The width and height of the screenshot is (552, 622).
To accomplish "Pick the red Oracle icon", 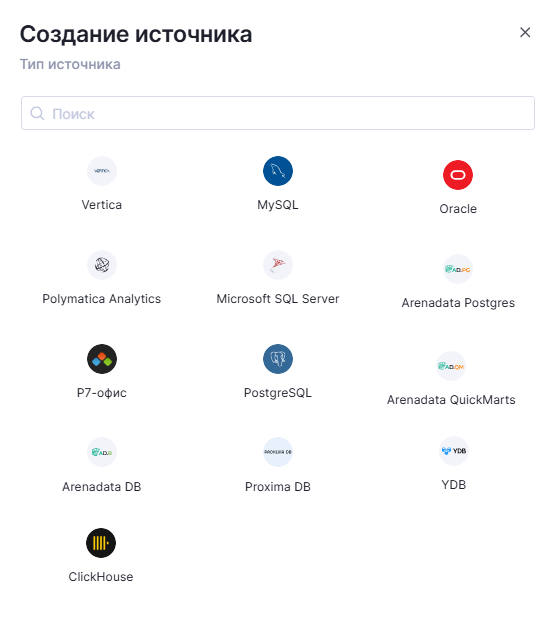I will pos(458,175).
